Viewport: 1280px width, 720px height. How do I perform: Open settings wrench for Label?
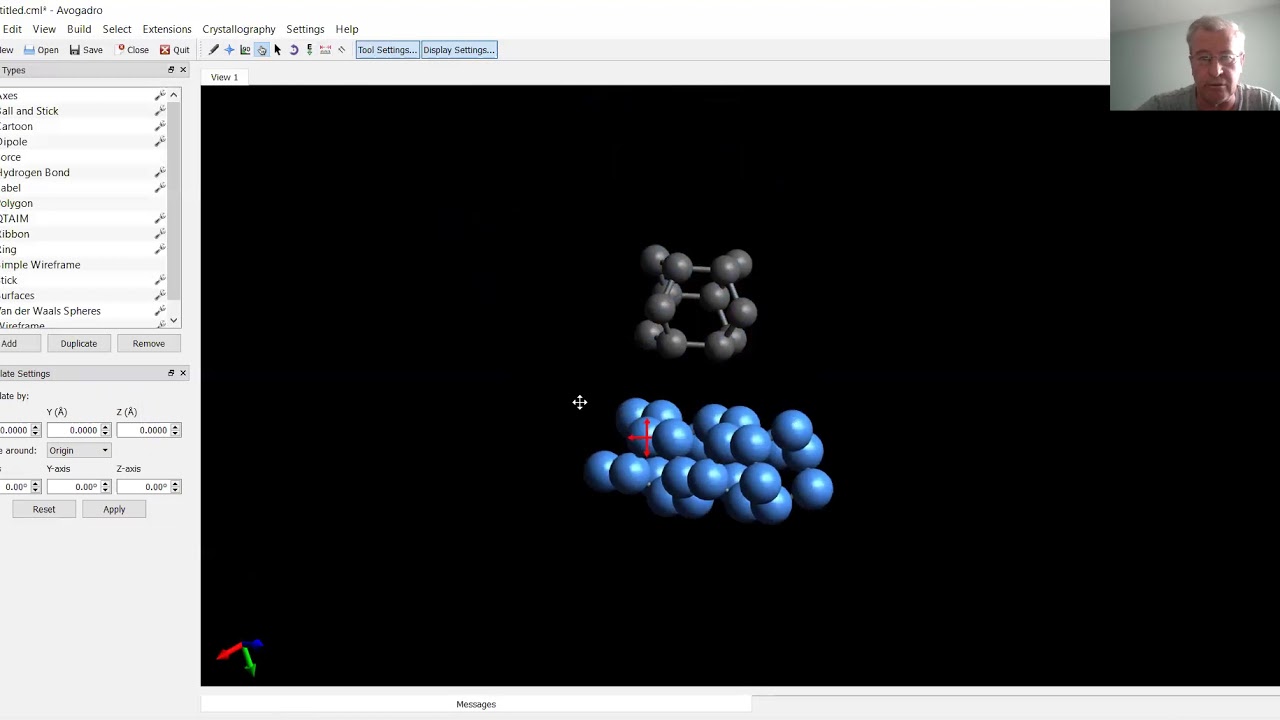pyautogui.click(x=159, y=188)
